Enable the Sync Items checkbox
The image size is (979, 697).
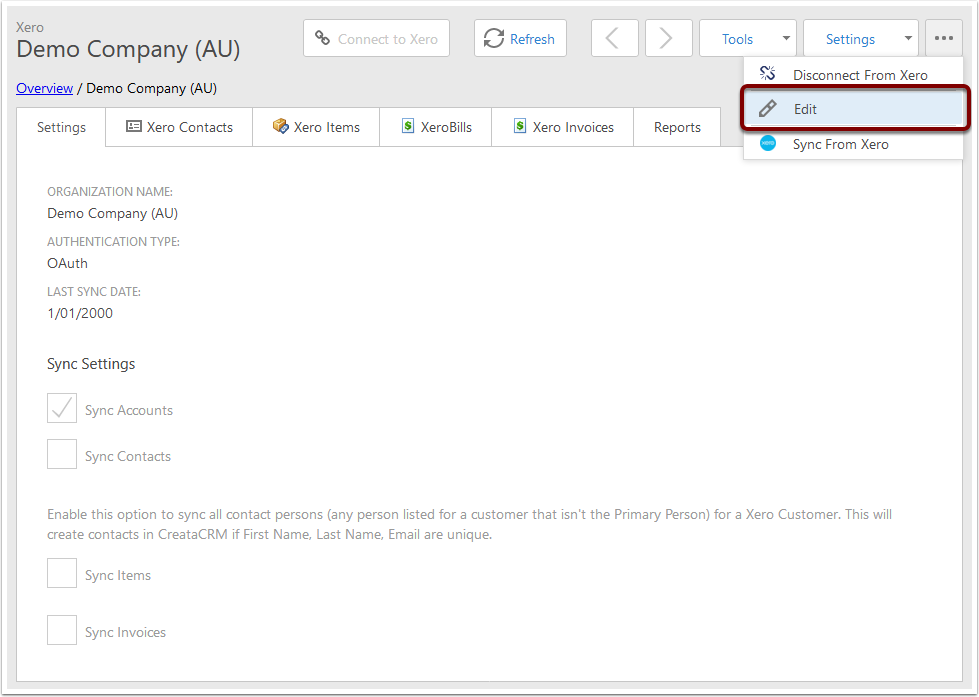(x=62, y=573)
